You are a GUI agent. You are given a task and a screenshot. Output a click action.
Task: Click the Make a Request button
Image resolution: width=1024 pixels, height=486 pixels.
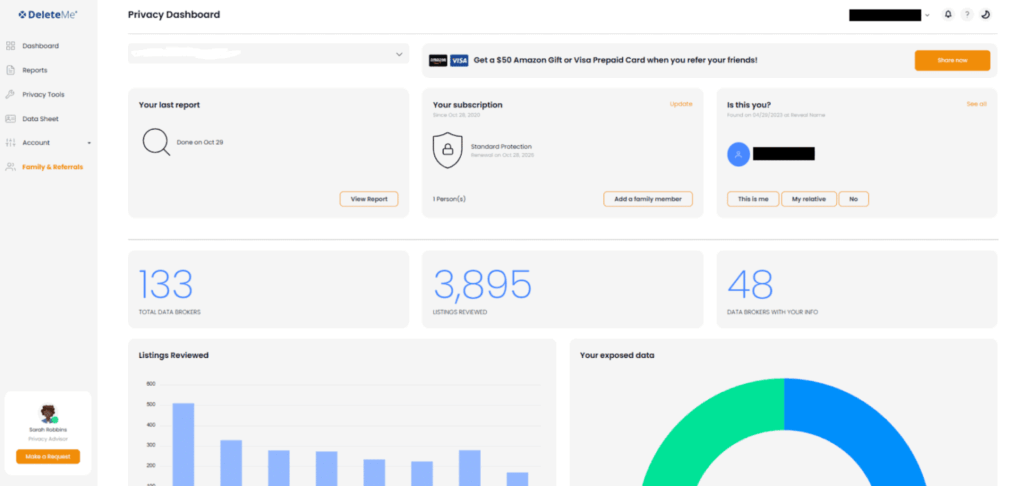pyautogui.click(x=48, y=457)
